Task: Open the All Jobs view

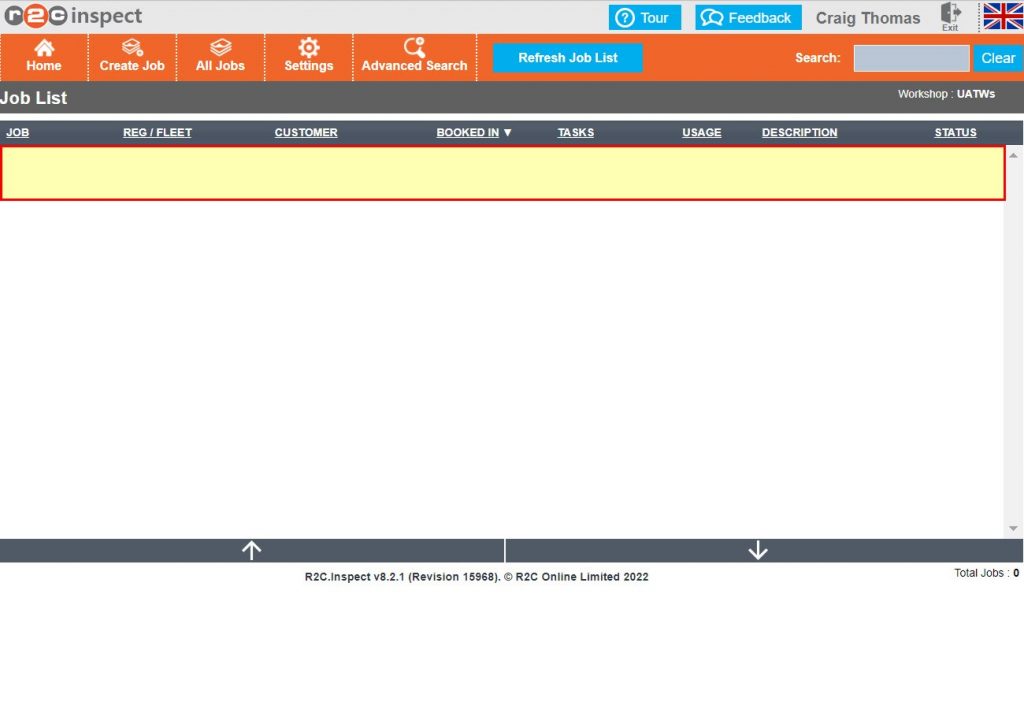Action: pyautogui.click(x=220, y=57)
